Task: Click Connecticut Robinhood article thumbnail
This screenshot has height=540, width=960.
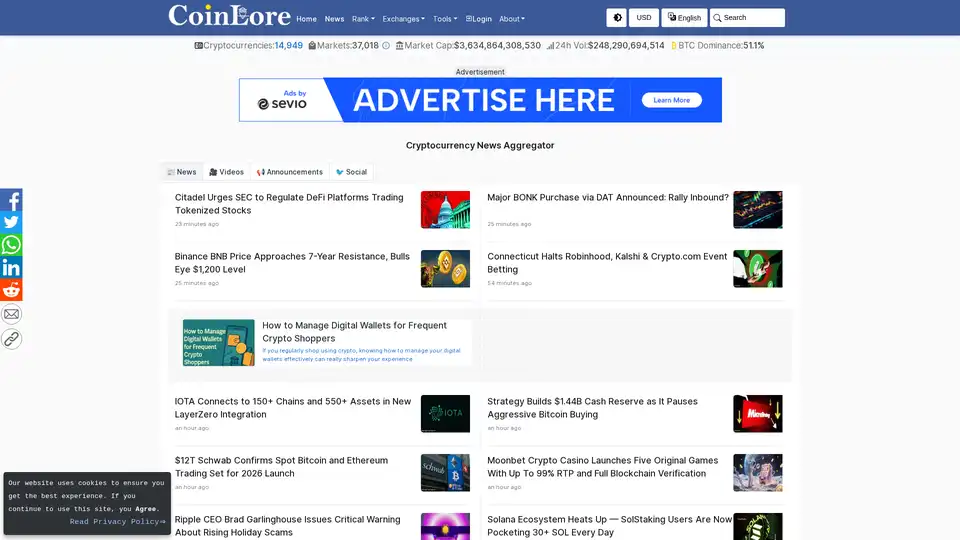Action: point(758,268)
